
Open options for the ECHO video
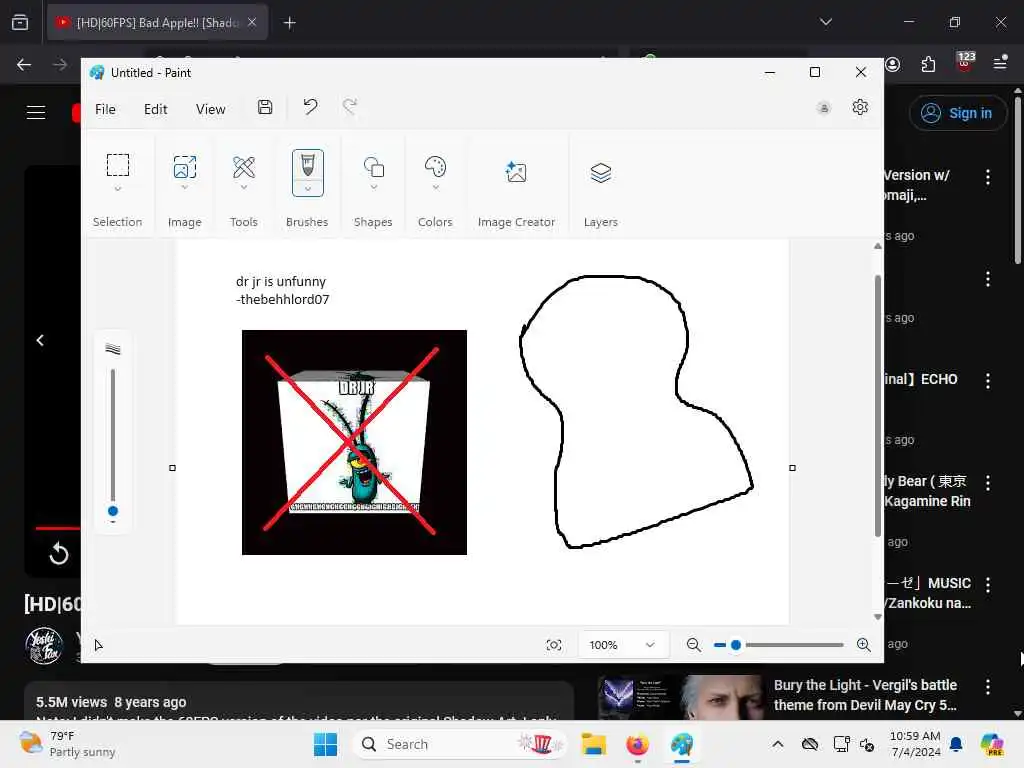pos(987,381)
